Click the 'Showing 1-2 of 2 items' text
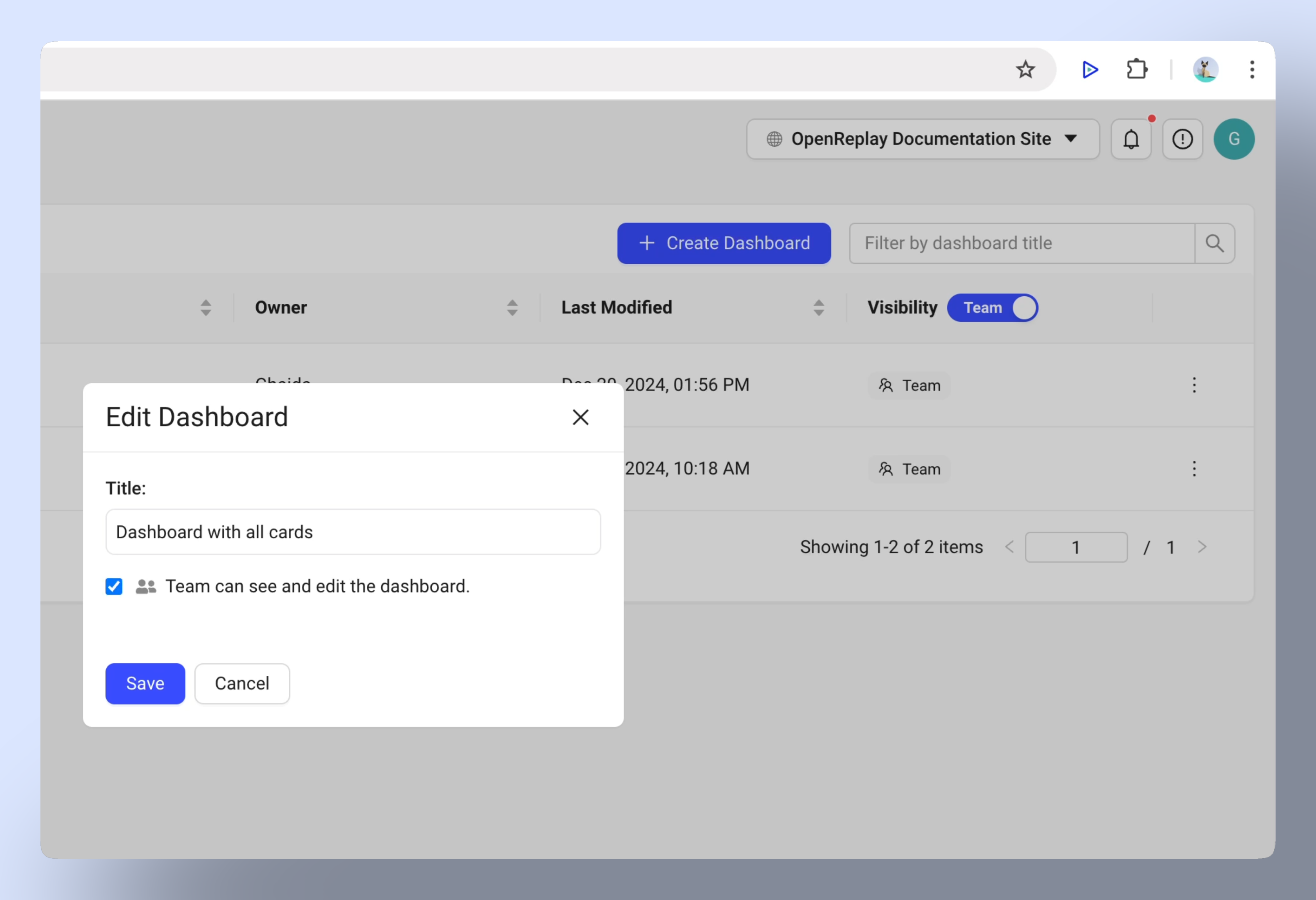Viewport: 1316px width, 900px height. (891, 547)
